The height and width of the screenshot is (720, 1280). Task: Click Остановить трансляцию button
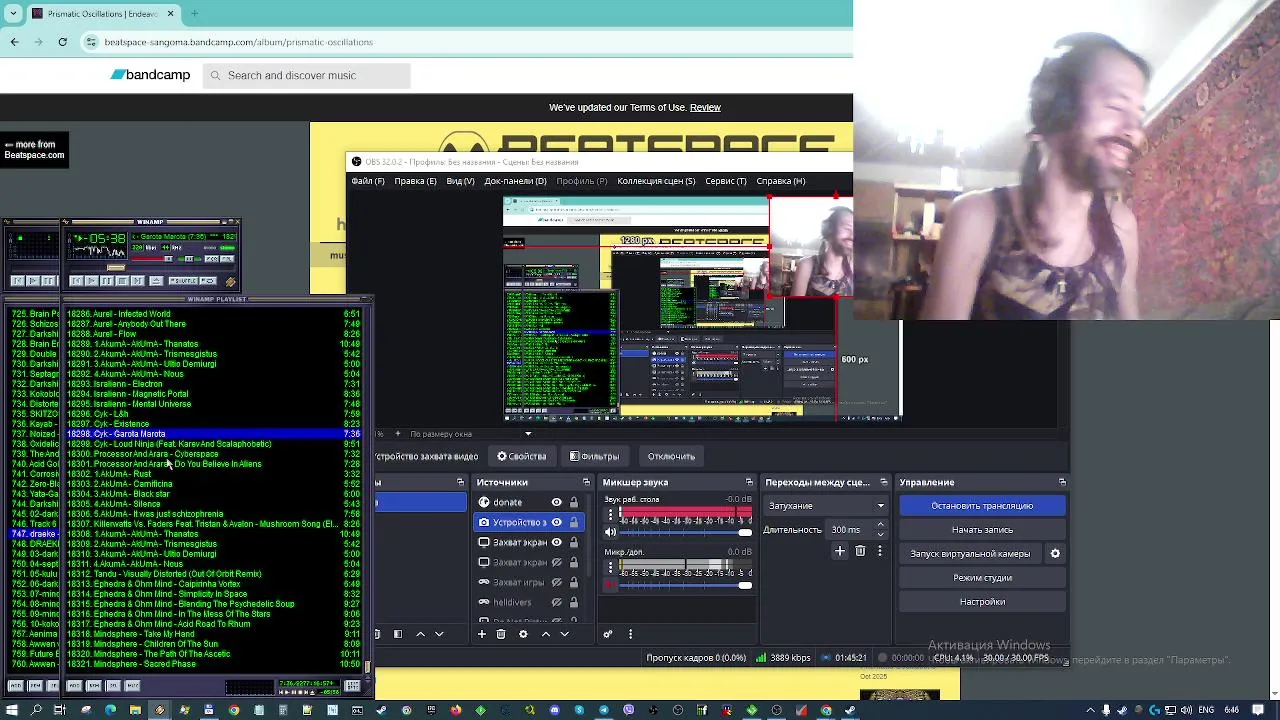click(x=982, y=506)
